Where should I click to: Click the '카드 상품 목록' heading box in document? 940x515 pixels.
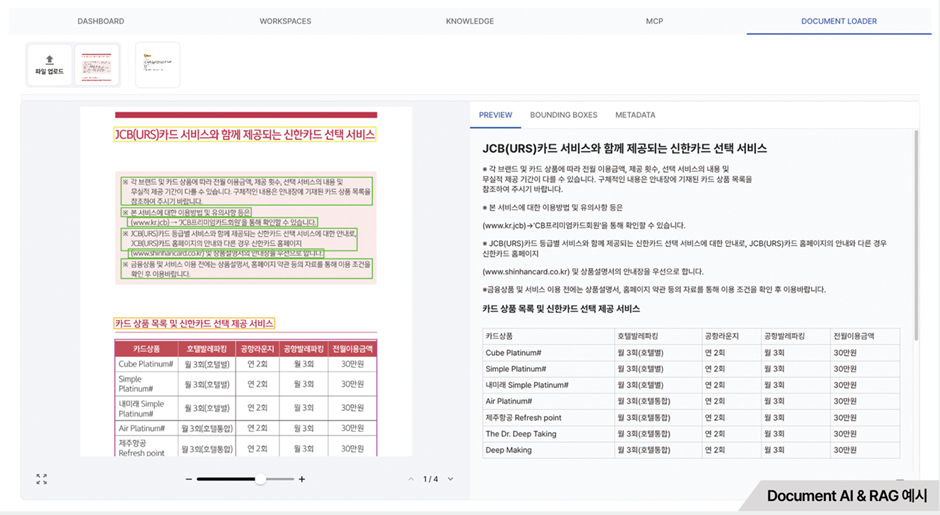pos(194,324)
